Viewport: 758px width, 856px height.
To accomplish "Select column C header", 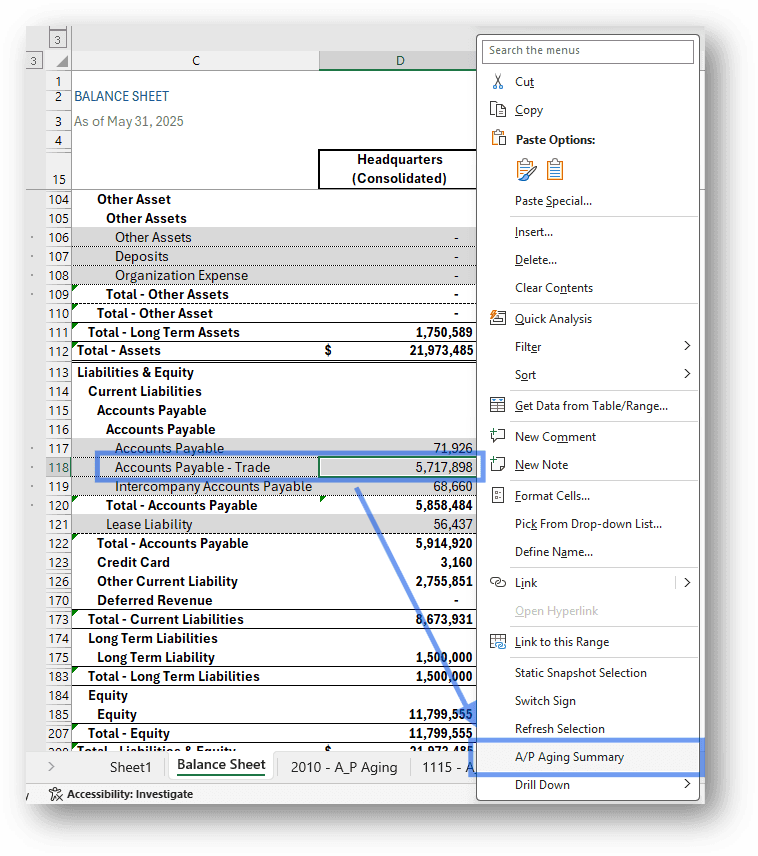I will 196,61.
